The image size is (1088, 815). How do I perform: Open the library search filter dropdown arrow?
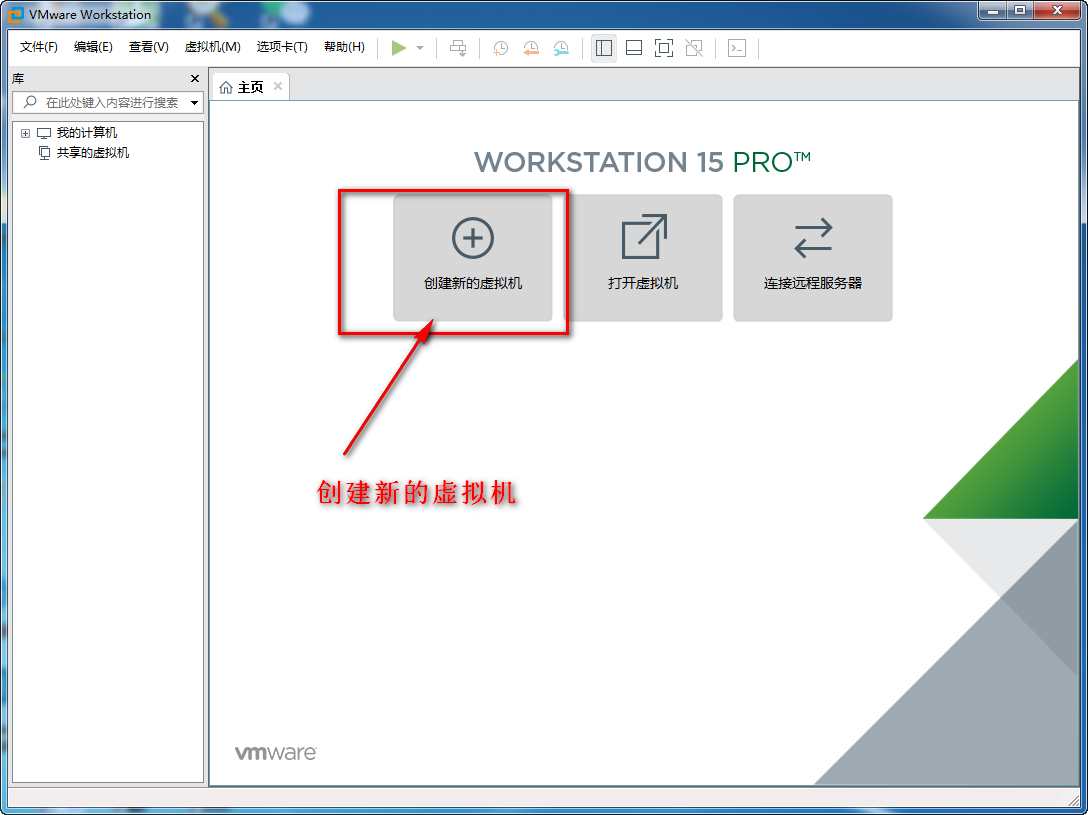[x=195, y=103]
